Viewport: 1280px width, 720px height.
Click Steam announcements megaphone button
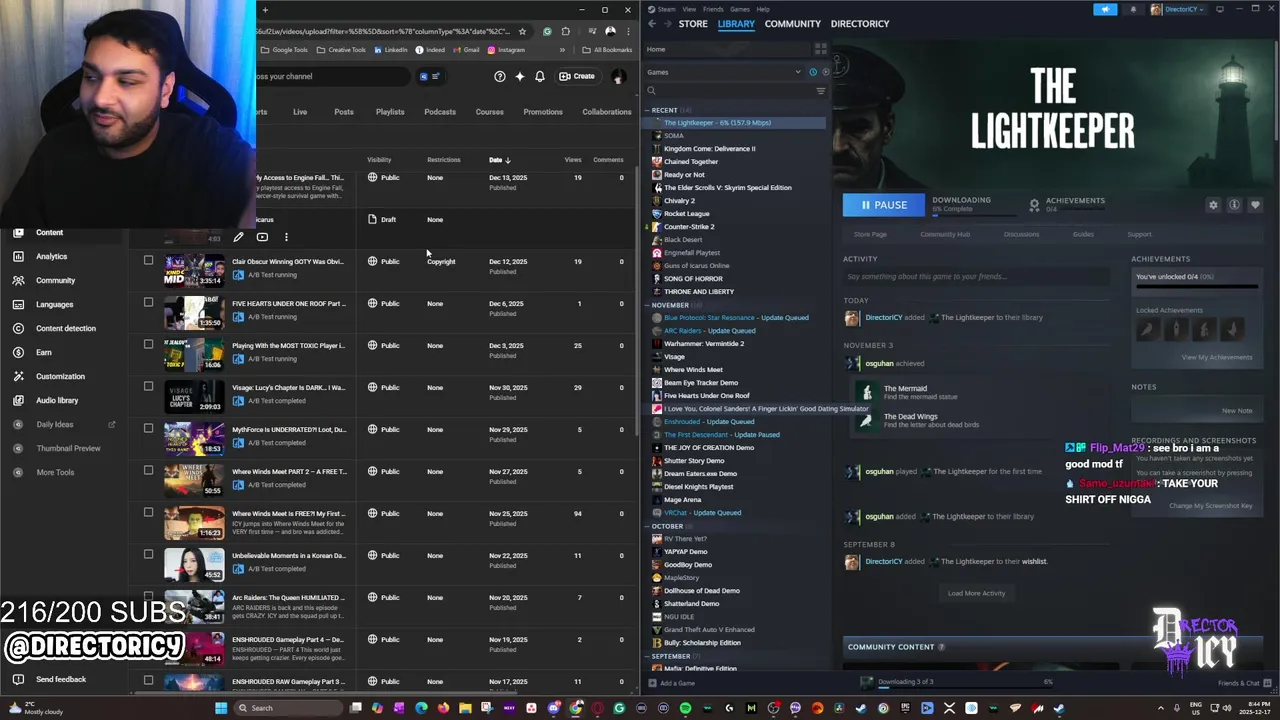(1105, 9)
